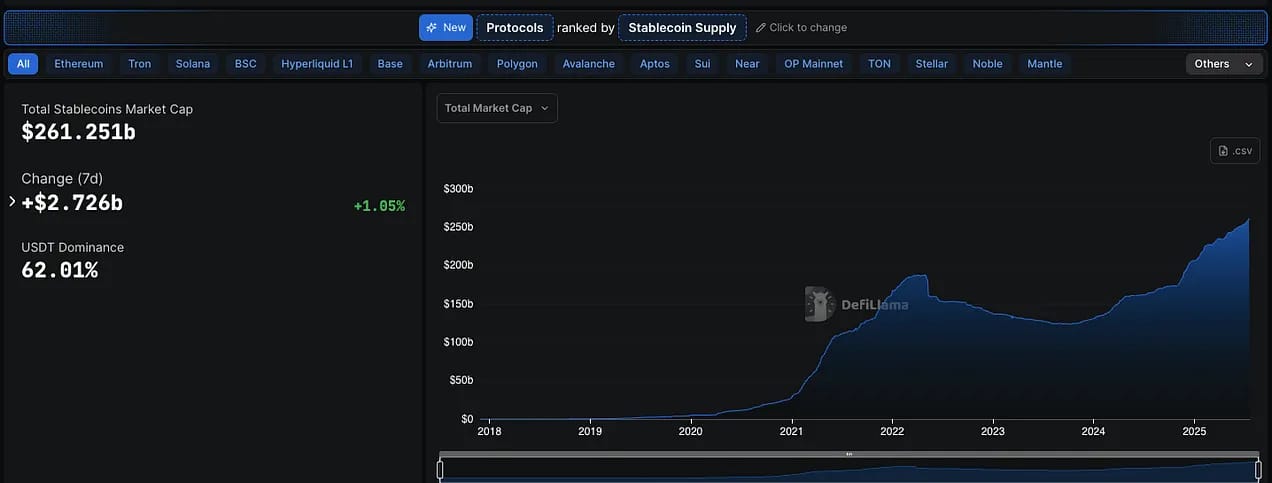This screenshot has width=1272, height=483.
Task: Filter by Hyperliquid L1 chain
Action: pos(317,64)
